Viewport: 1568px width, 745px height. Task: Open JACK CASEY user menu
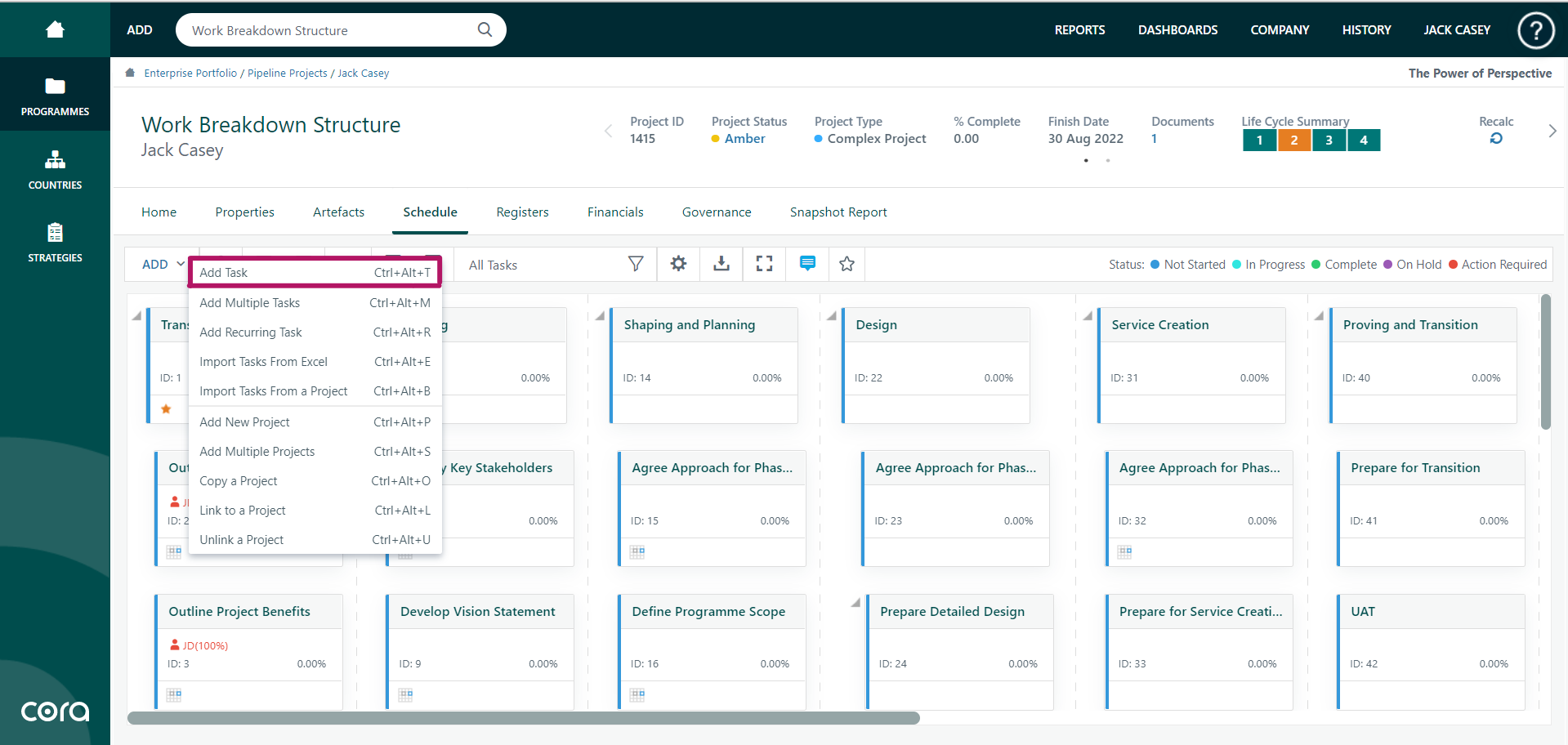[x=1457, y=29]
